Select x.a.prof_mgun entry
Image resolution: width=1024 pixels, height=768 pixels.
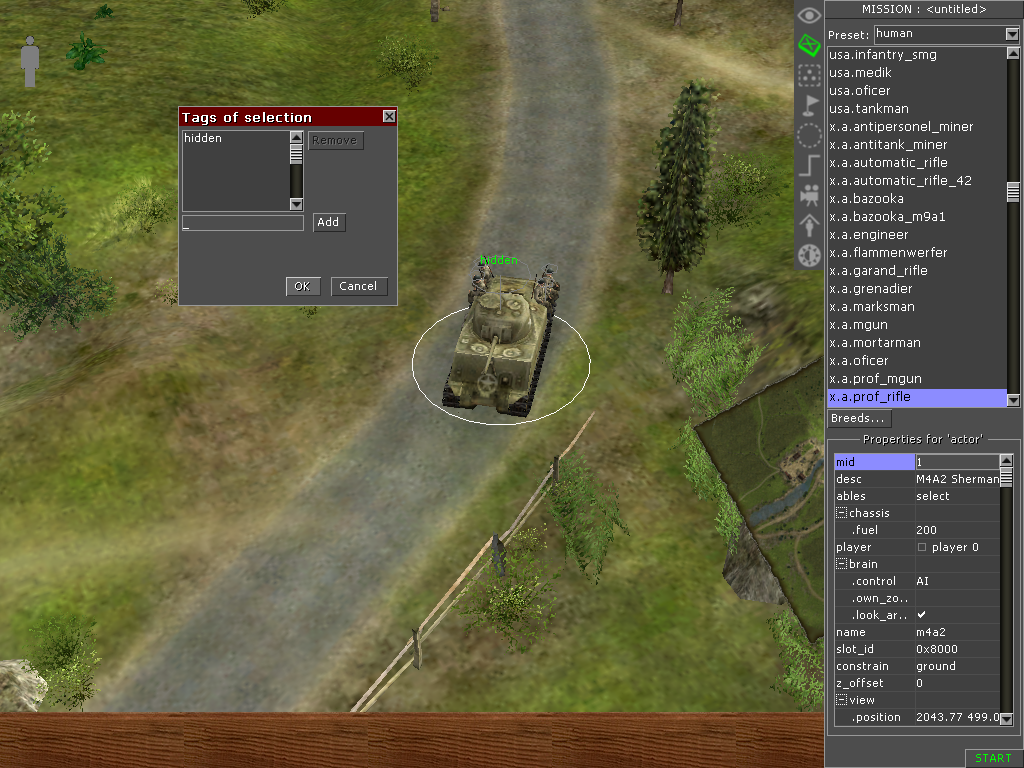(x=917, y=378)
